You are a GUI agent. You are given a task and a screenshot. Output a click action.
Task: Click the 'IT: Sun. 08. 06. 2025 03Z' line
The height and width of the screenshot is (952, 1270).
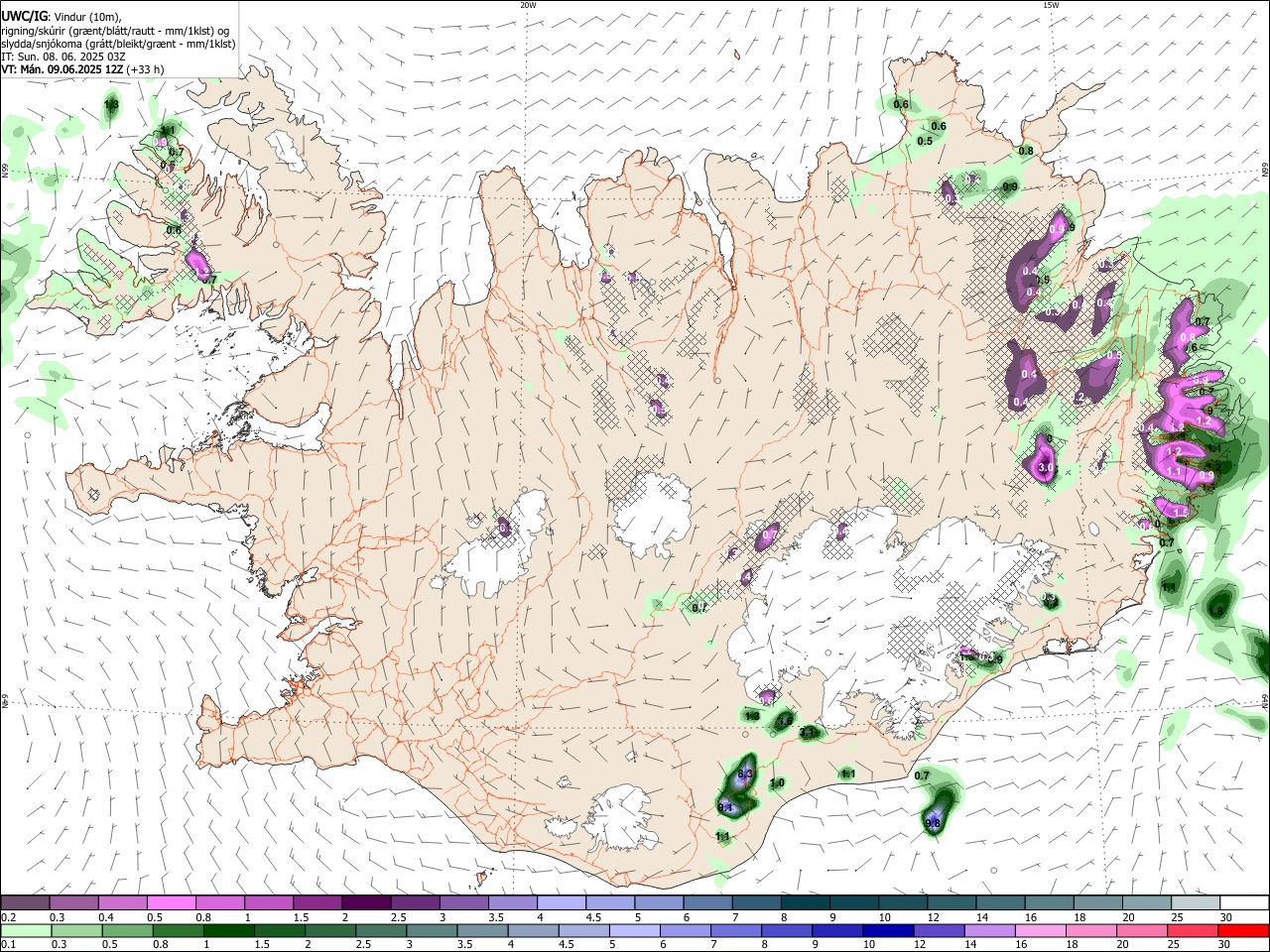[x=63, y=57]
